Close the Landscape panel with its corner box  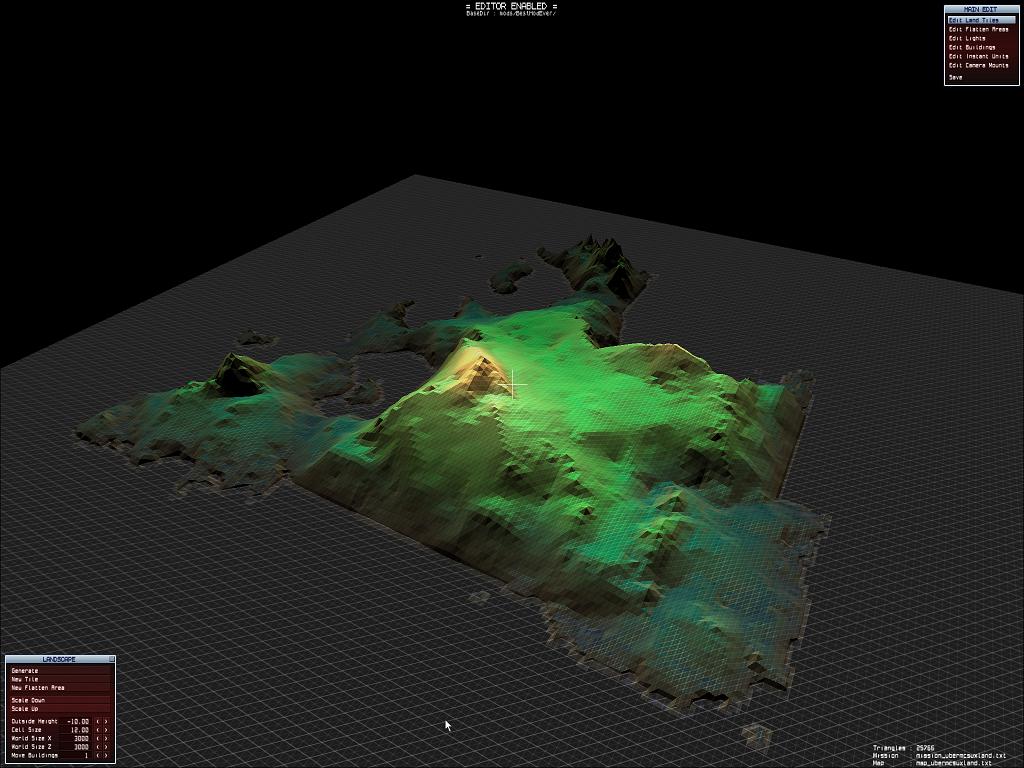pyautogui.click(x=112, y=660)
